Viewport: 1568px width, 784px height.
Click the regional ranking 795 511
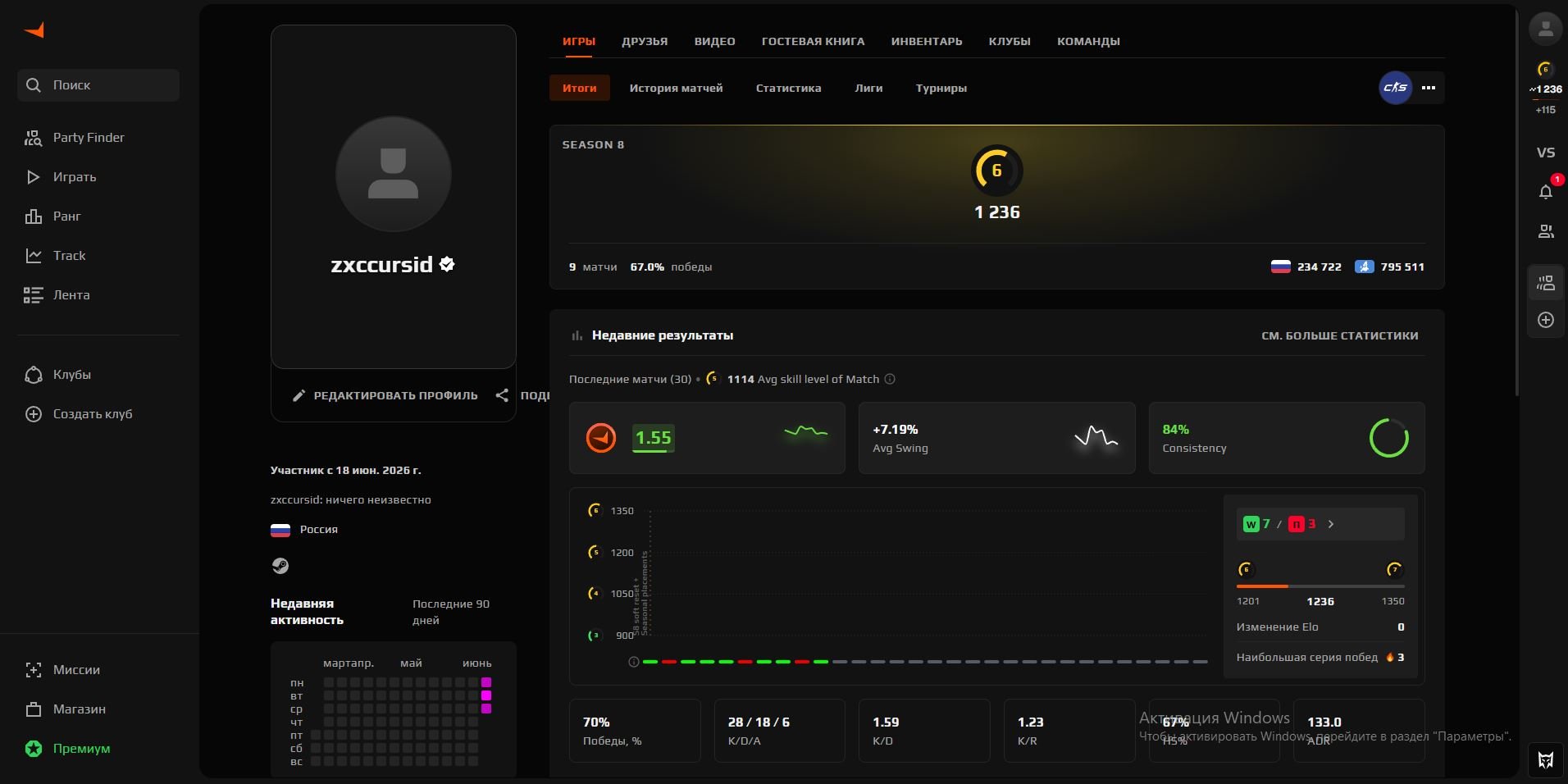1389,267
